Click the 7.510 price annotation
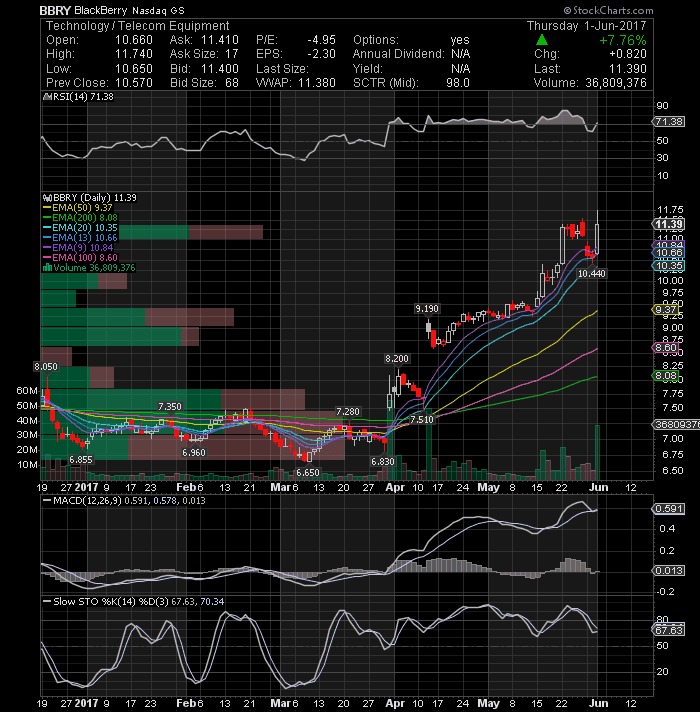The height and width of the screenshot is (712, 700). pos(422,420)
